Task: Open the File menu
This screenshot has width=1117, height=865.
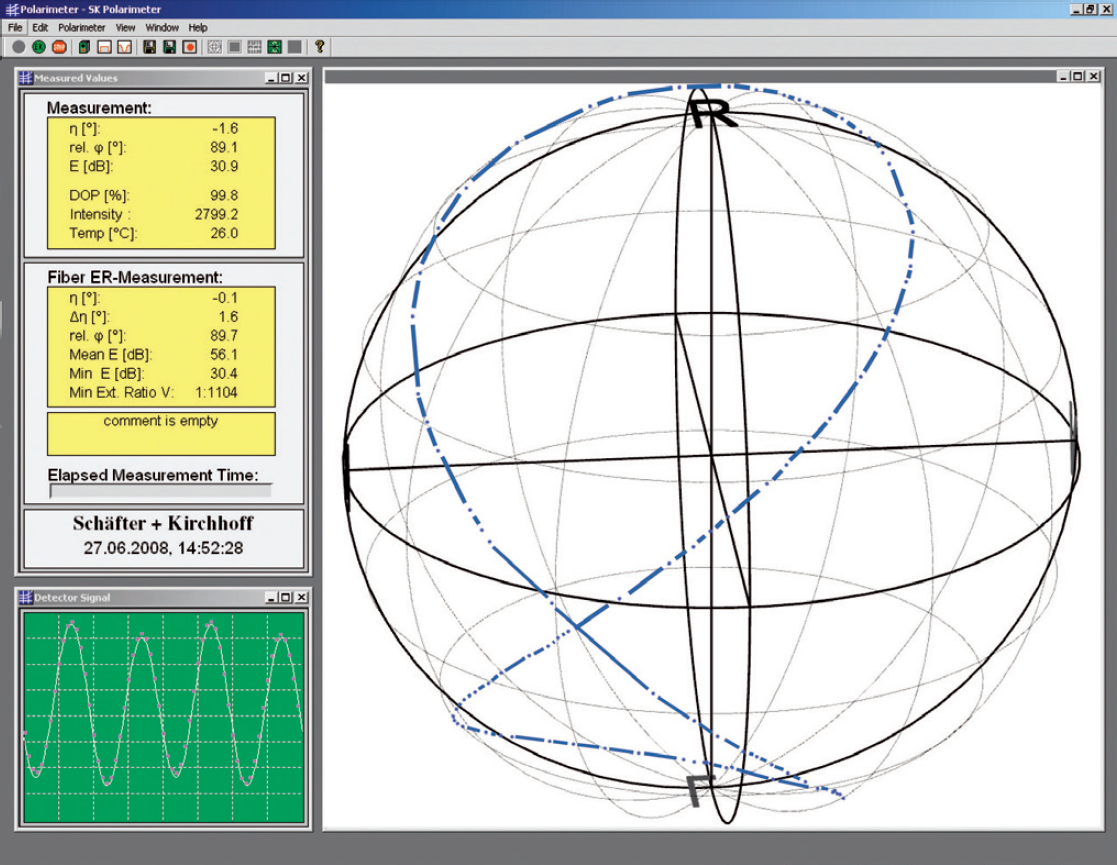Action: (x=15, y=27)
